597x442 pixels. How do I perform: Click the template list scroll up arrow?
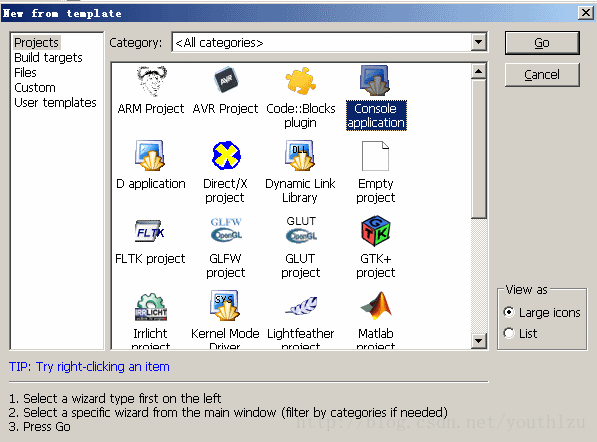coord(479,71)
